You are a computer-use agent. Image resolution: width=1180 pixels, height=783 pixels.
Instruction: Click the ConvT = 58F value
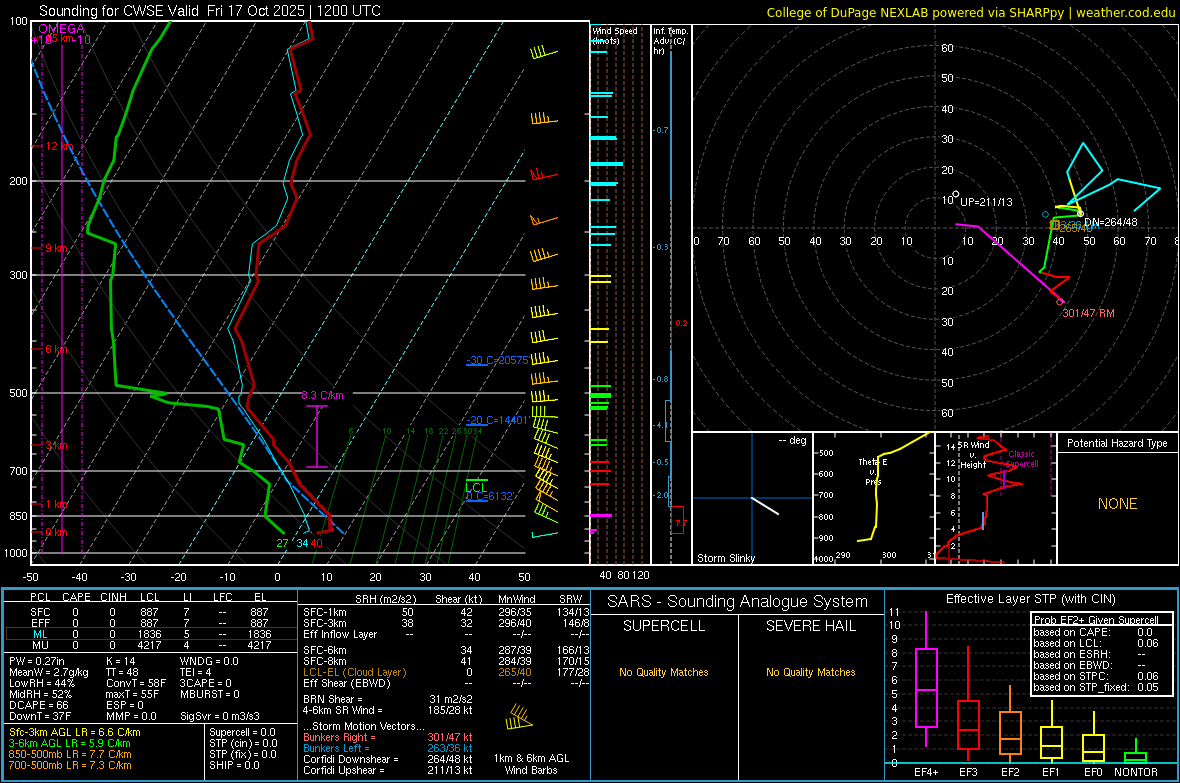tap(135, 683)
